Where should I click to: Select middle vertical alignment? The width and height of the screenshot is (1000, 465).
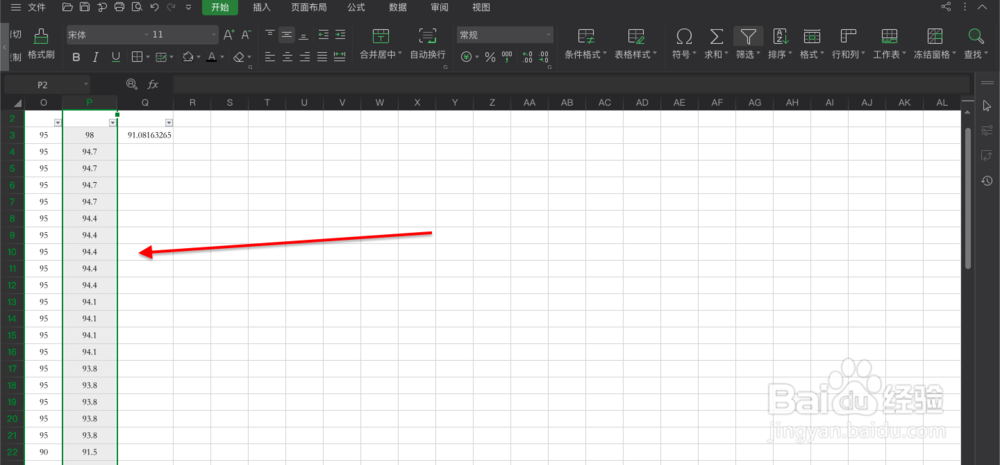pyautogui.click(x=287, y=34)
